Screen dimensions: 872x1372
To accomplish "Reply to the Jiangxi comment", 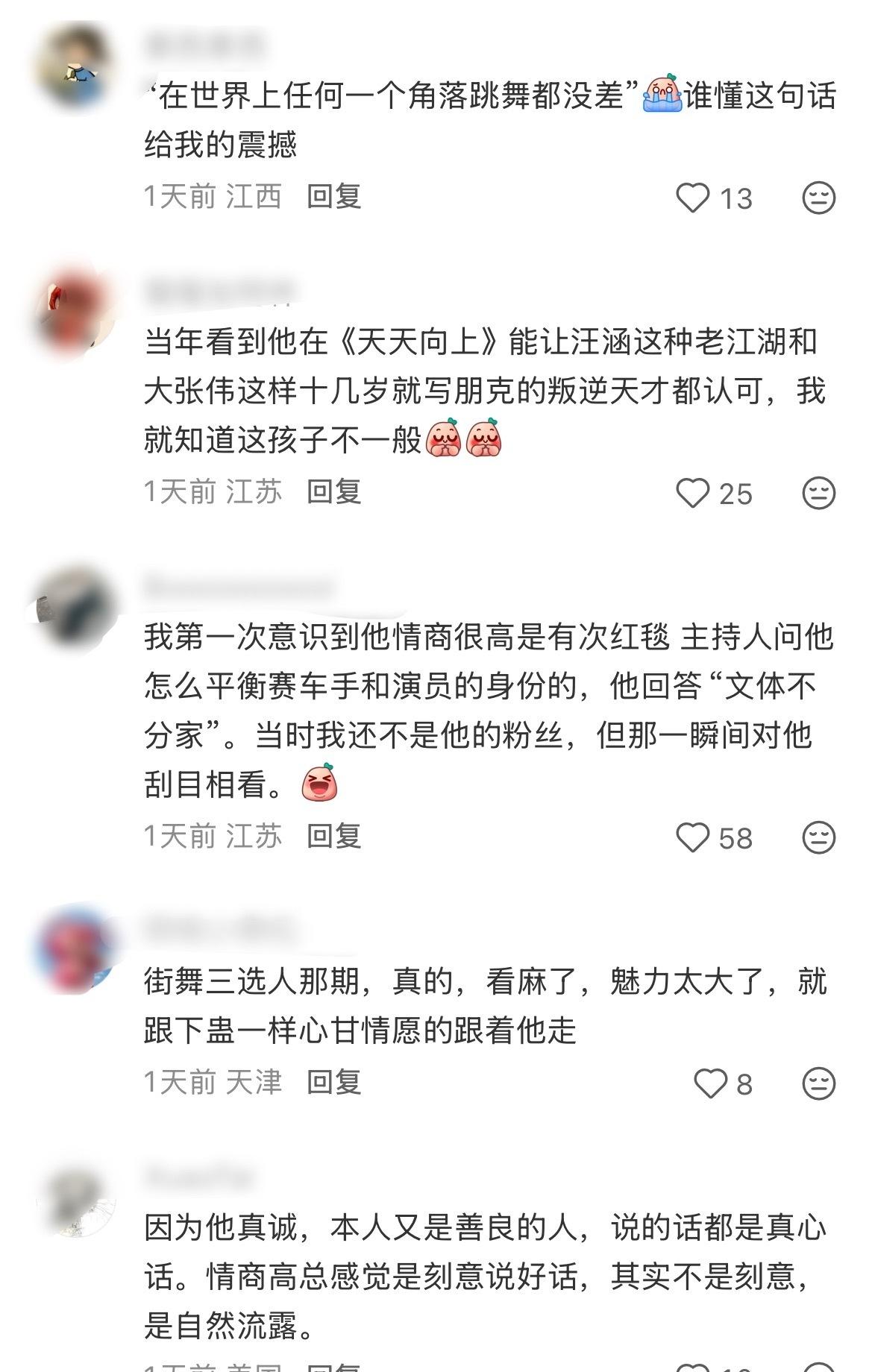I will click(334, 197).
